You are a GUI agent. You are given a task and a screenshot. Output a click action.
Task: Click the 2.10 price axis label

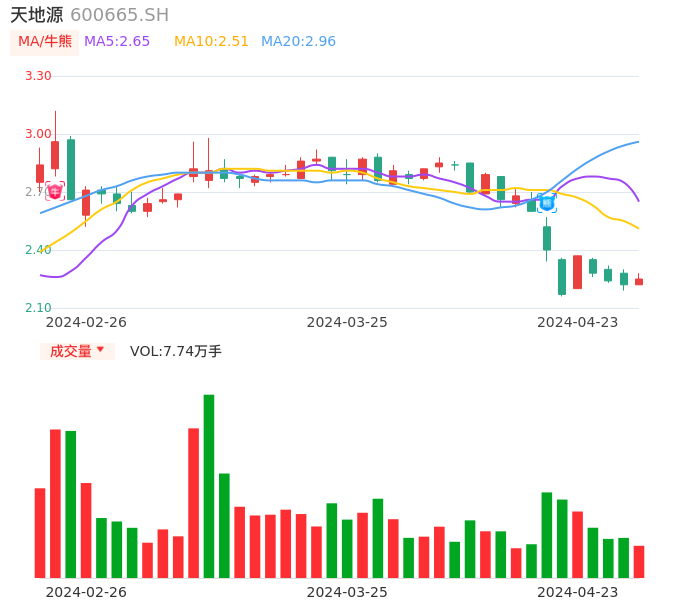coord(38,308)
